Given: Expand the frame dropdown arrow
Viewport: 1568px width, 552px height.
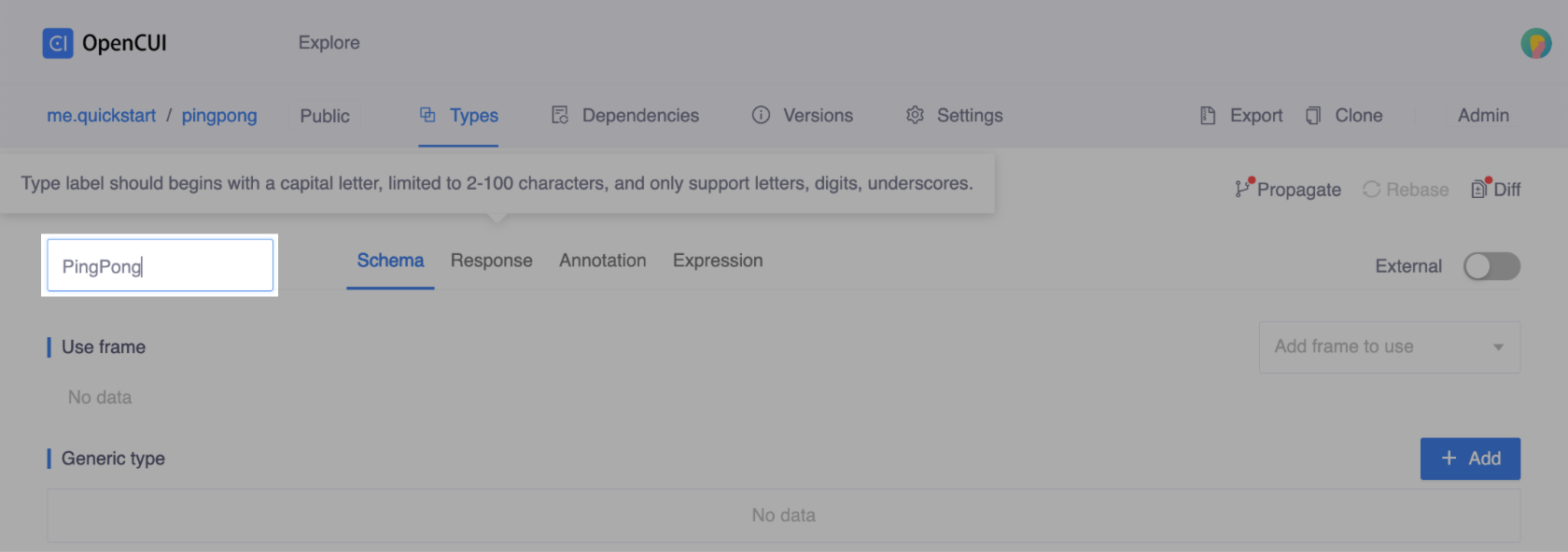Looking at the screenshot, I should coord(1498,347).
